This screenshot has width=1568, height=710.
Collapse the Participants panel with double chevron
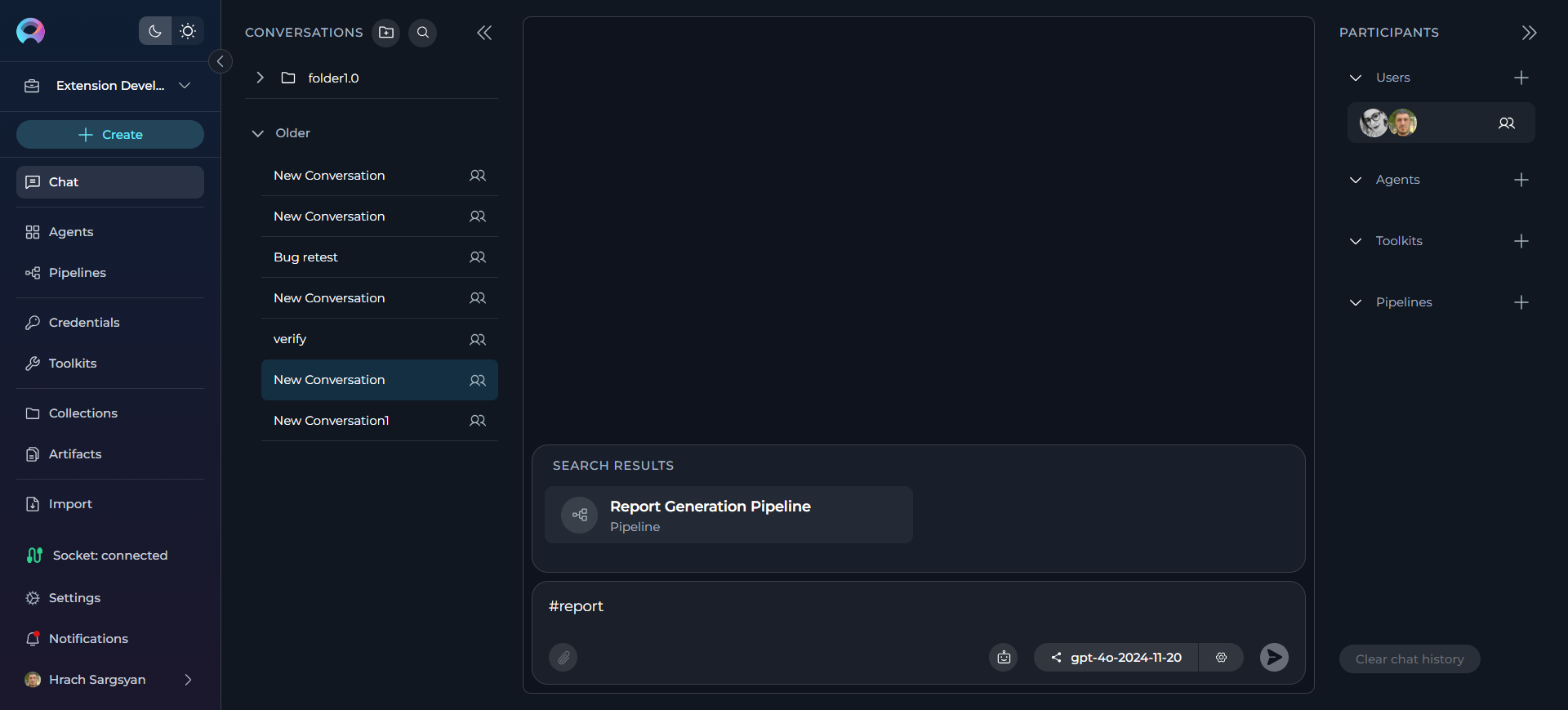(x=1529, y=33)
